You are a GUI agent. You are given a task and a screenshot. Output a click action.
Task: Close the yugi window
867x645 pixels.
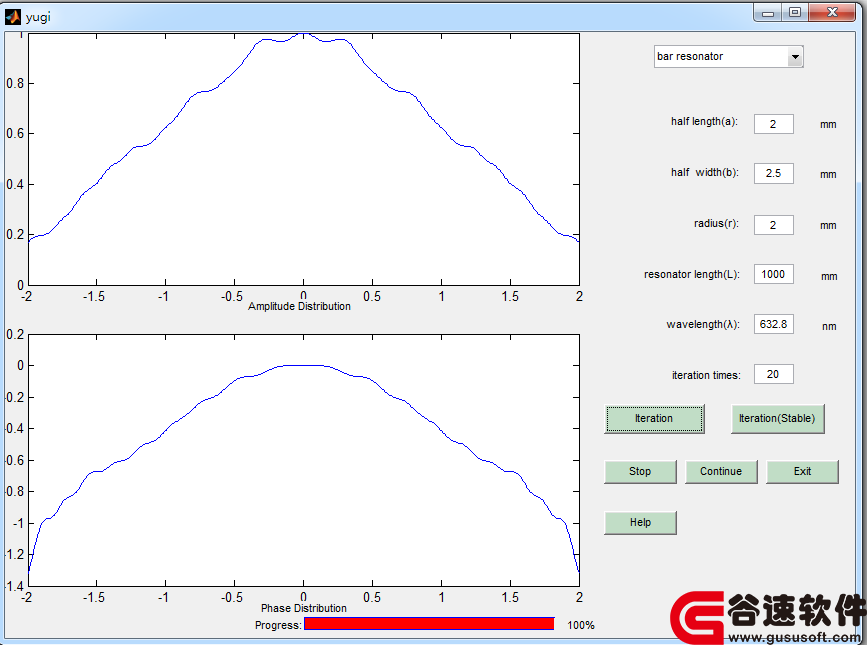(832, 13)
